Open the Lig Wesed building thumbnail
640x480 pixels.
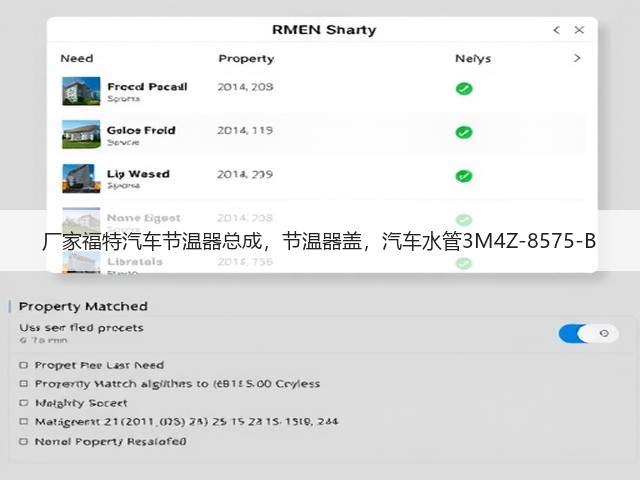click(x=81, y=178)
